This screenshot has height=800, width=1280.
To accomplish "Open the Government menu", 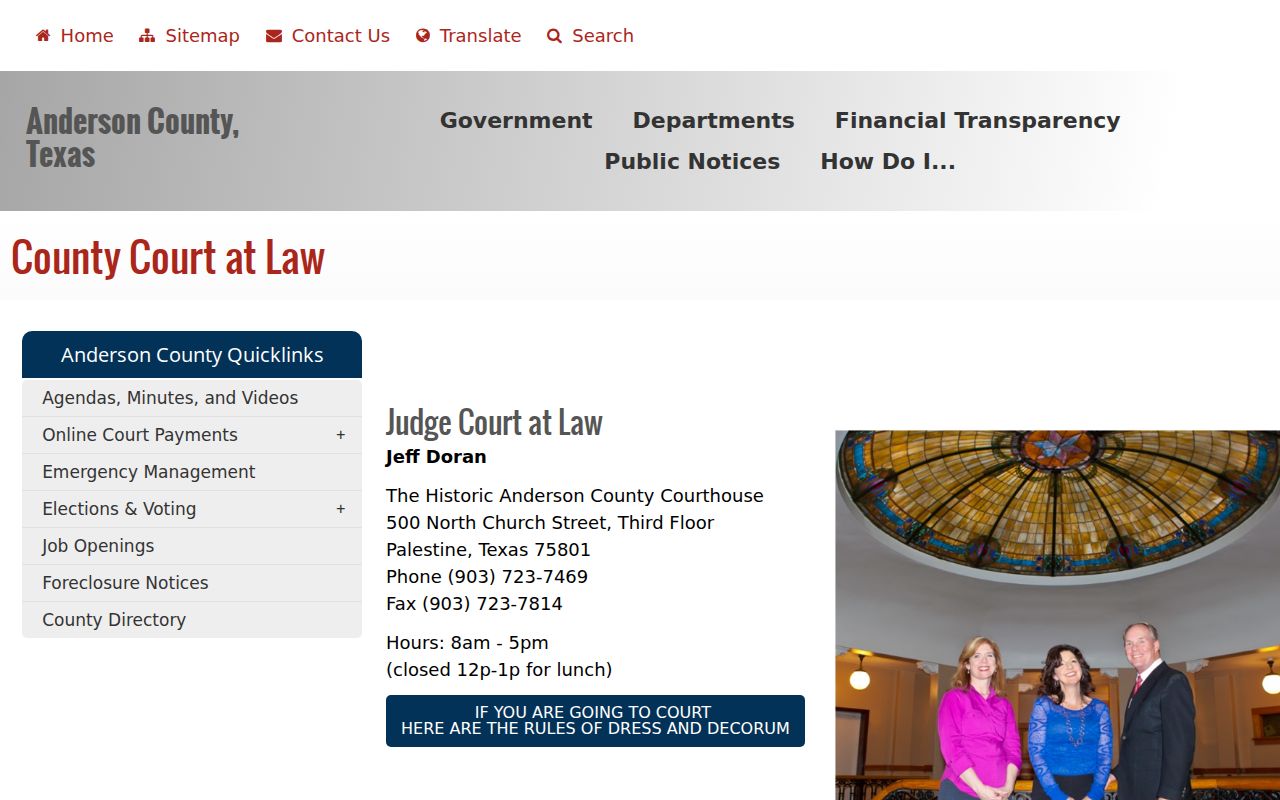I will coord(516,121).
